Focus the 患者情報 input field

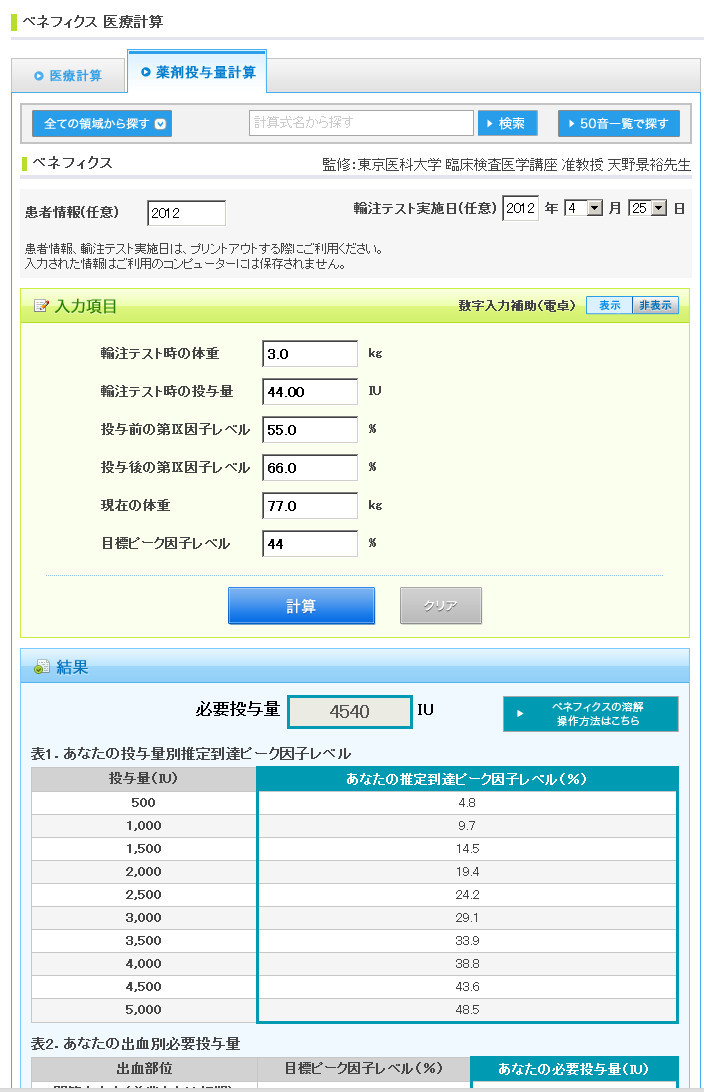187,213
